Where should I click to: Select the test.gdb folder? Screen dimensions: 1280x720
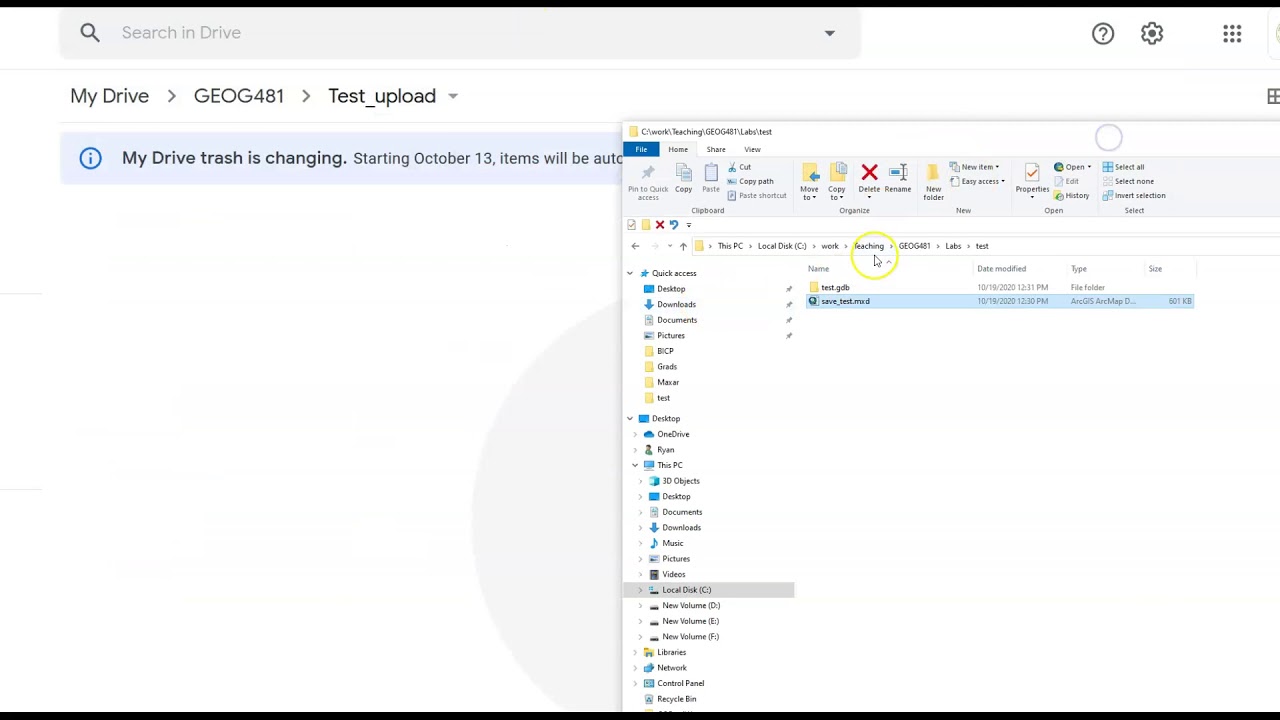tap(835, 288)
